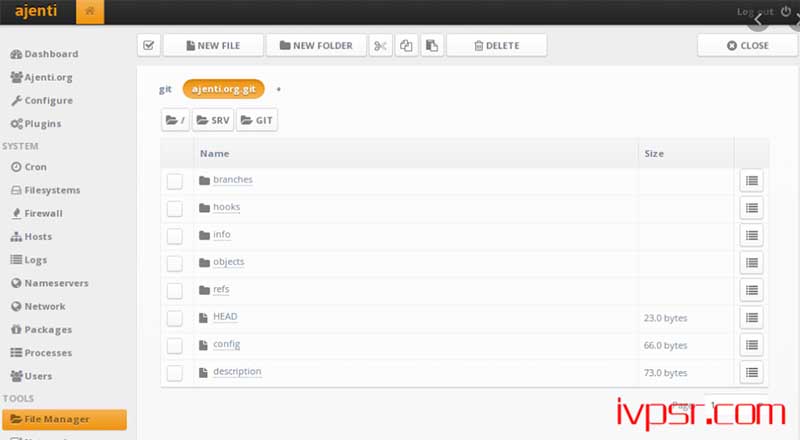Open options menu for branches row
This screenshot has width=800, height=440.
(x=752, y=181)
